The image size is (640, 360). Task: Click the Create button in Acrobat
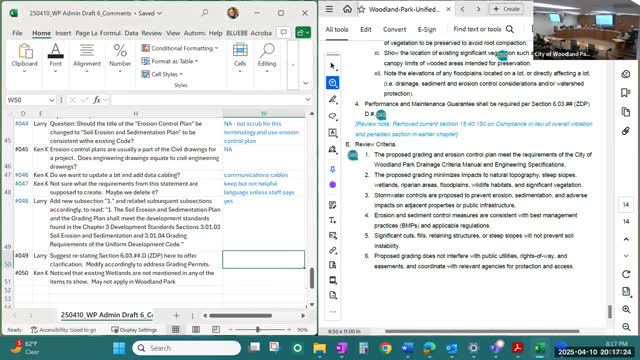(507, 9)
